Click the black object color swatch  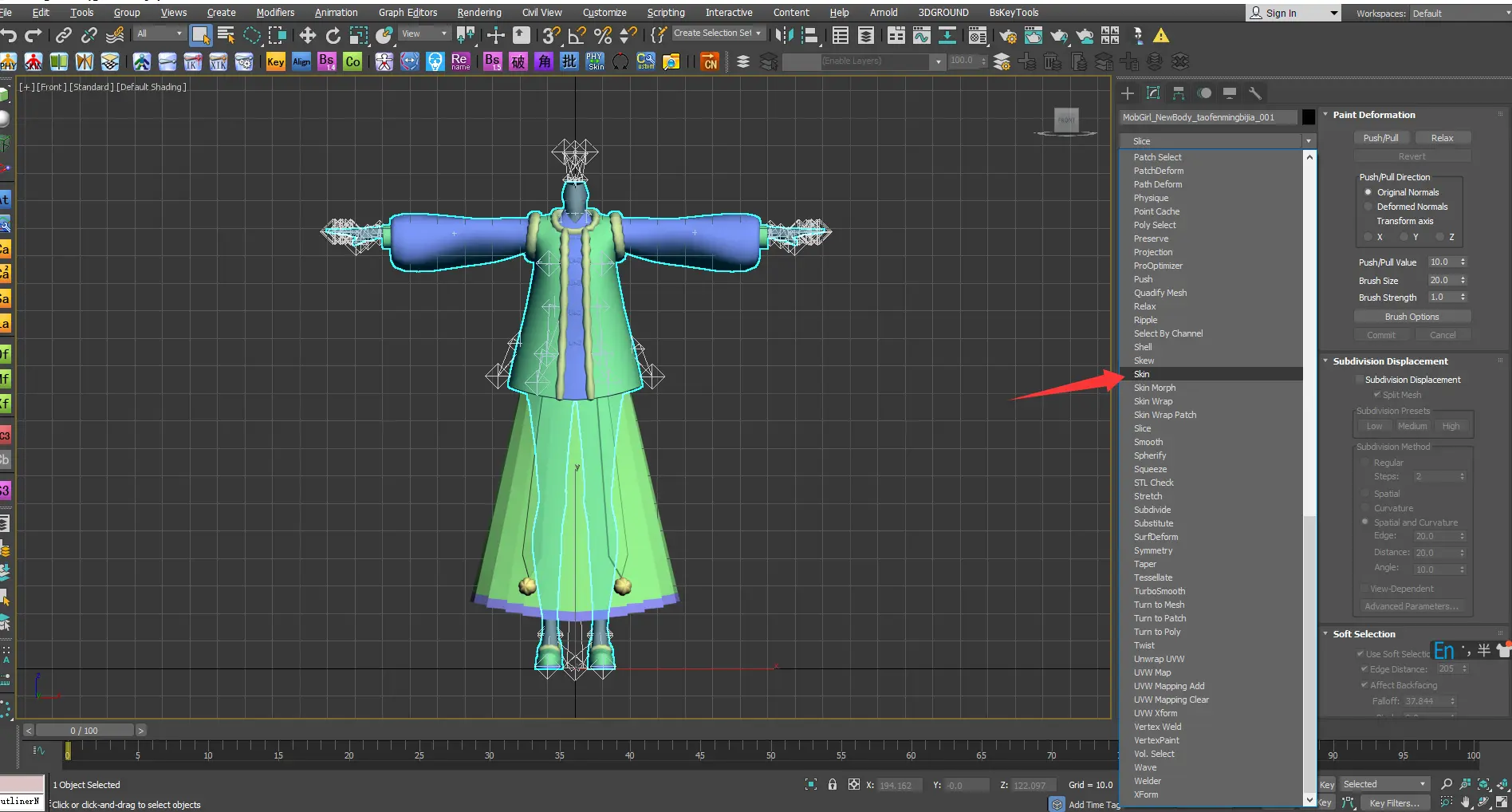coord(1309,117)
